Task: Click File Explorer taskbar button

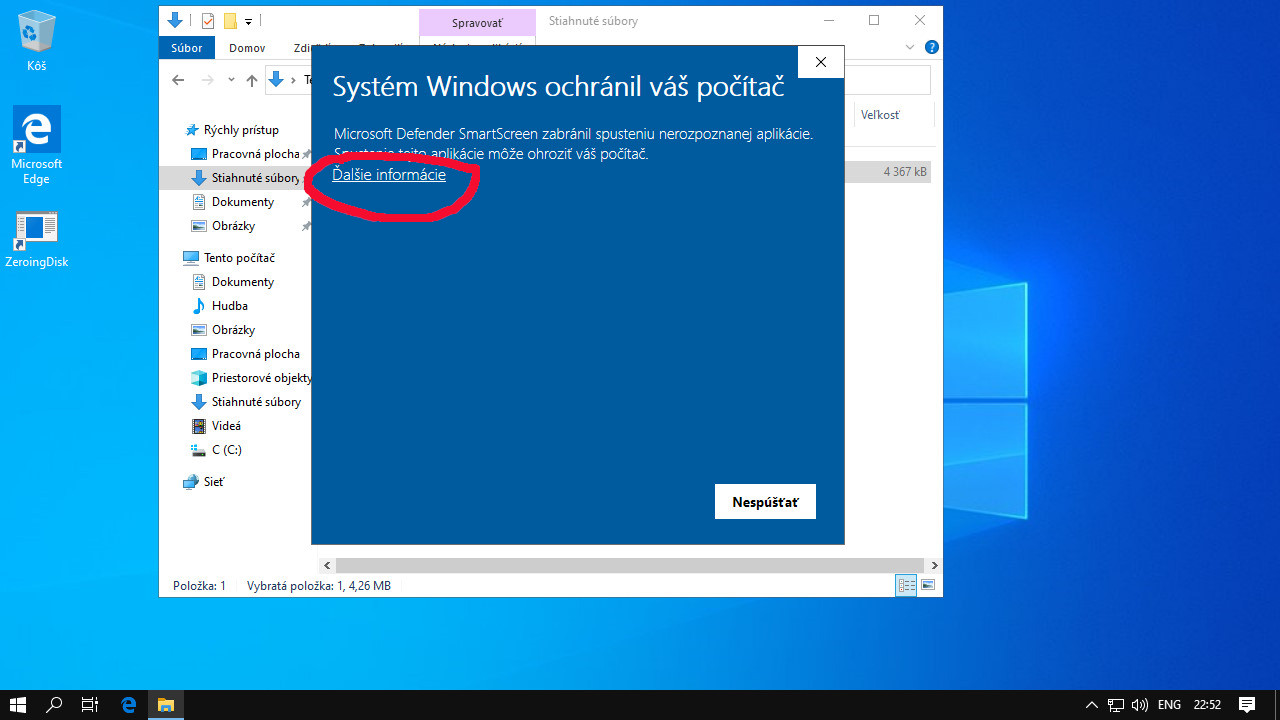Action: pos(166,705)
